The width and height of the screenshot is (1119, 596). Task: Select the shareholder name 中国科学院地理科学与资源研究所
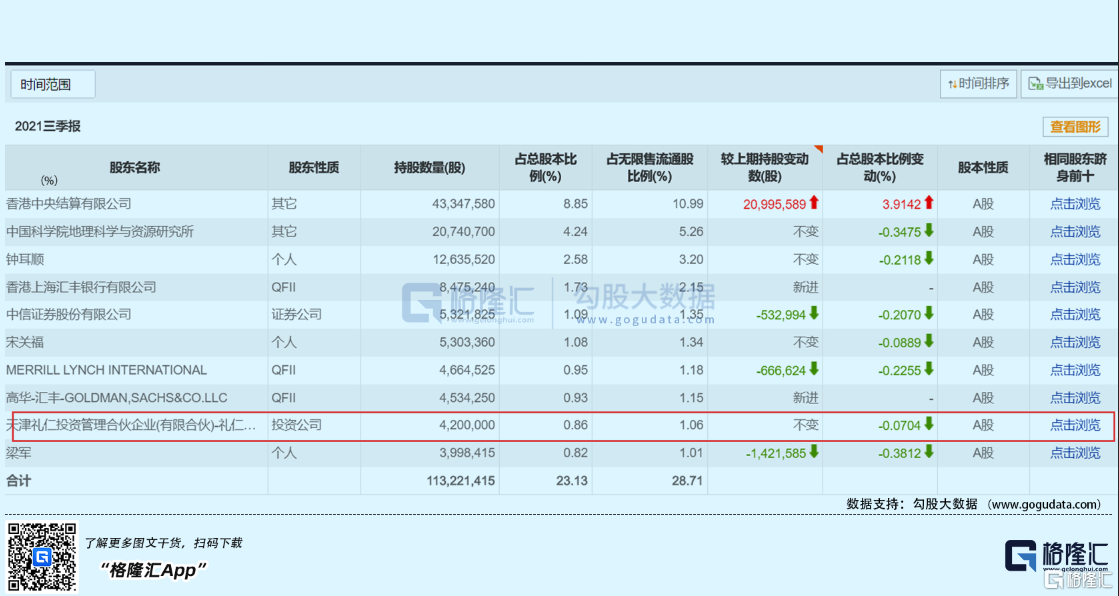(x=100, y=232)
